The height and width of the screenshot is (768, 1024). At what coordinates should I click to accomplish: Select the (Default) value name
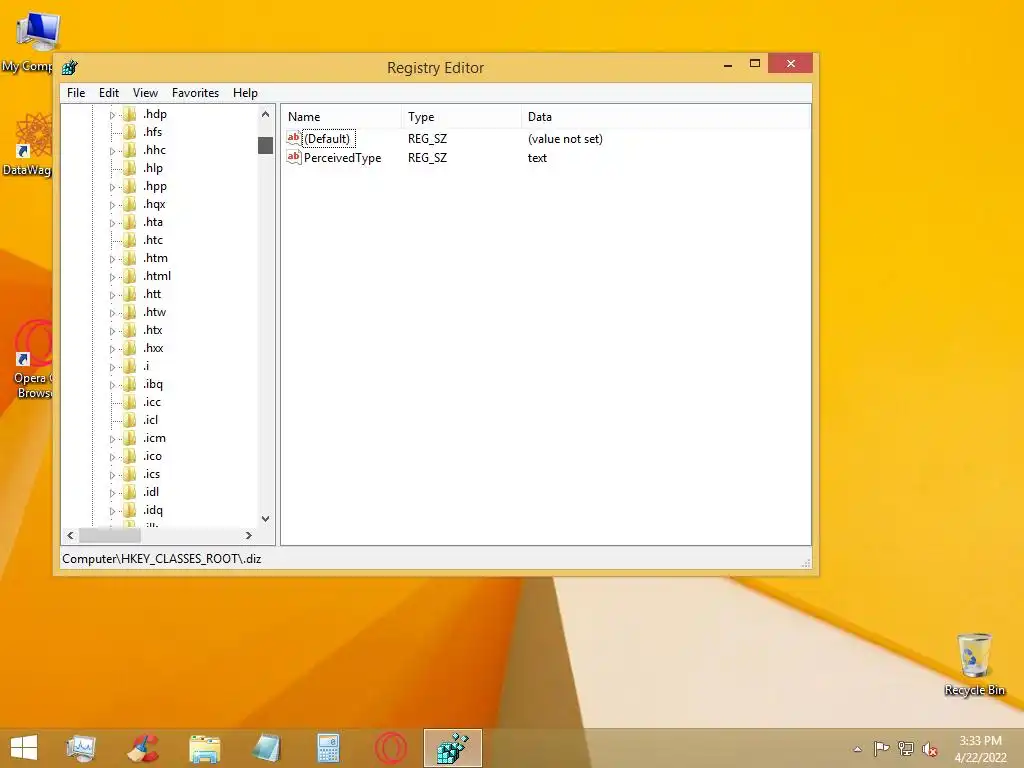coord(329,138)
